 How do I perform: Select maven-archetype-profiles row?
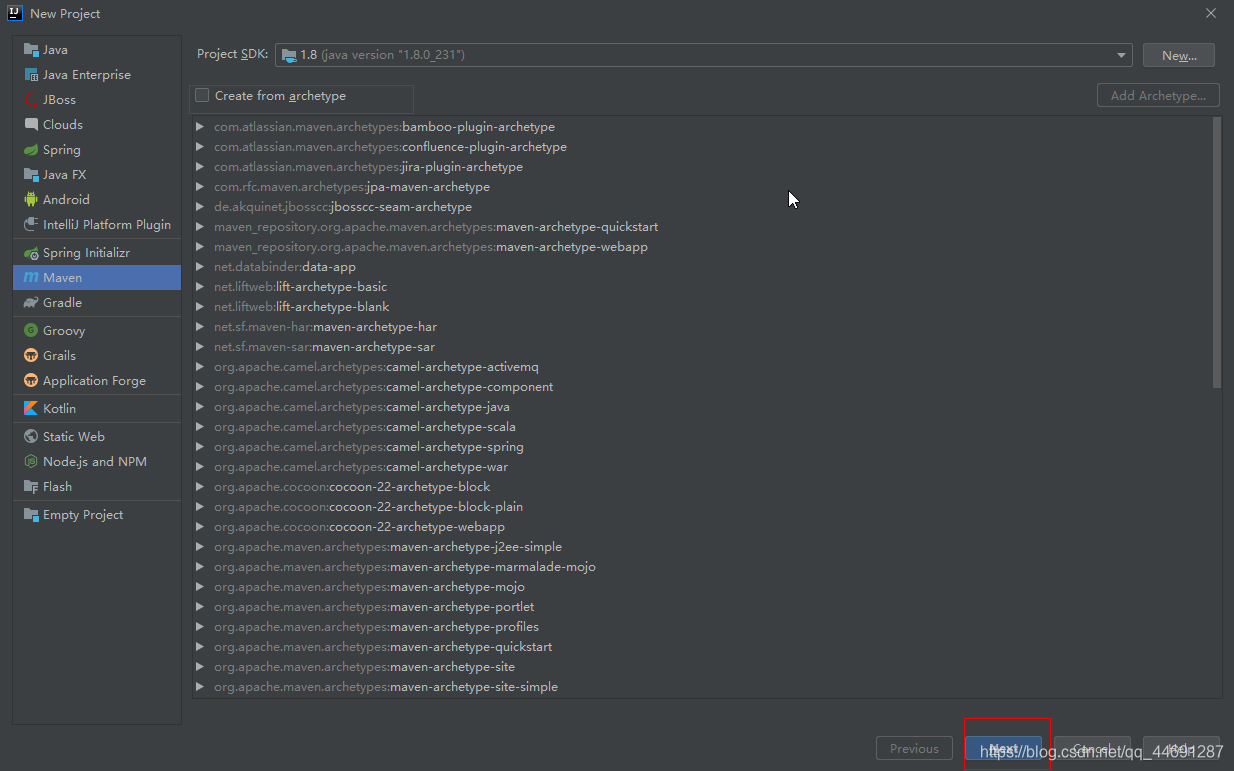tap(702, 627)
